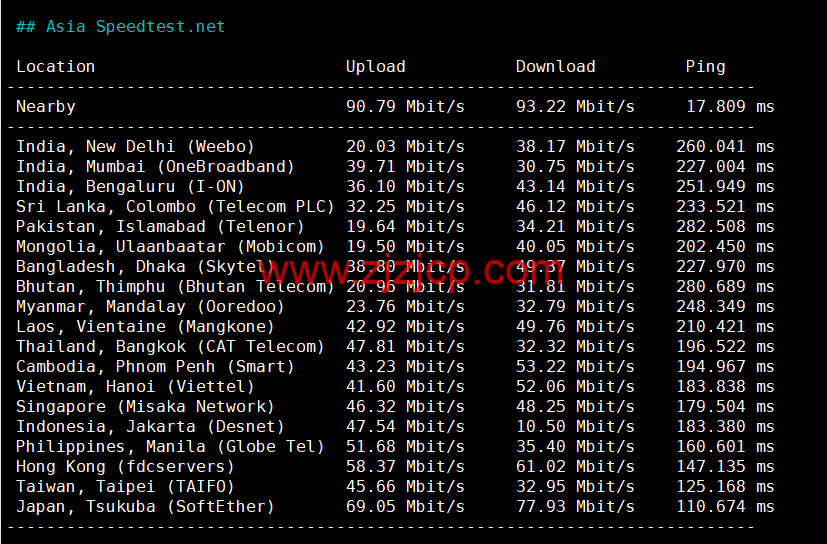Click Colombo ping 233.521 ms
This screenshot has height=544, width=827.
(x=725, y=206)
